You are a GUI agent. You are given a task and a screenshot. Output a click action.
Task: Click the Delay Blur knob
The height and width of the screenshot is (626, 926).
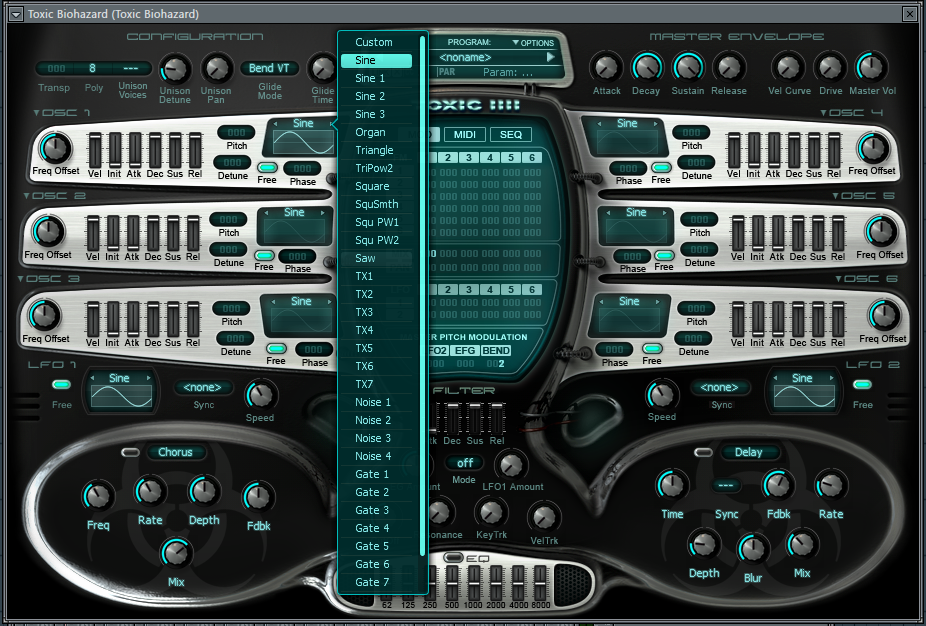click(752, 549)
